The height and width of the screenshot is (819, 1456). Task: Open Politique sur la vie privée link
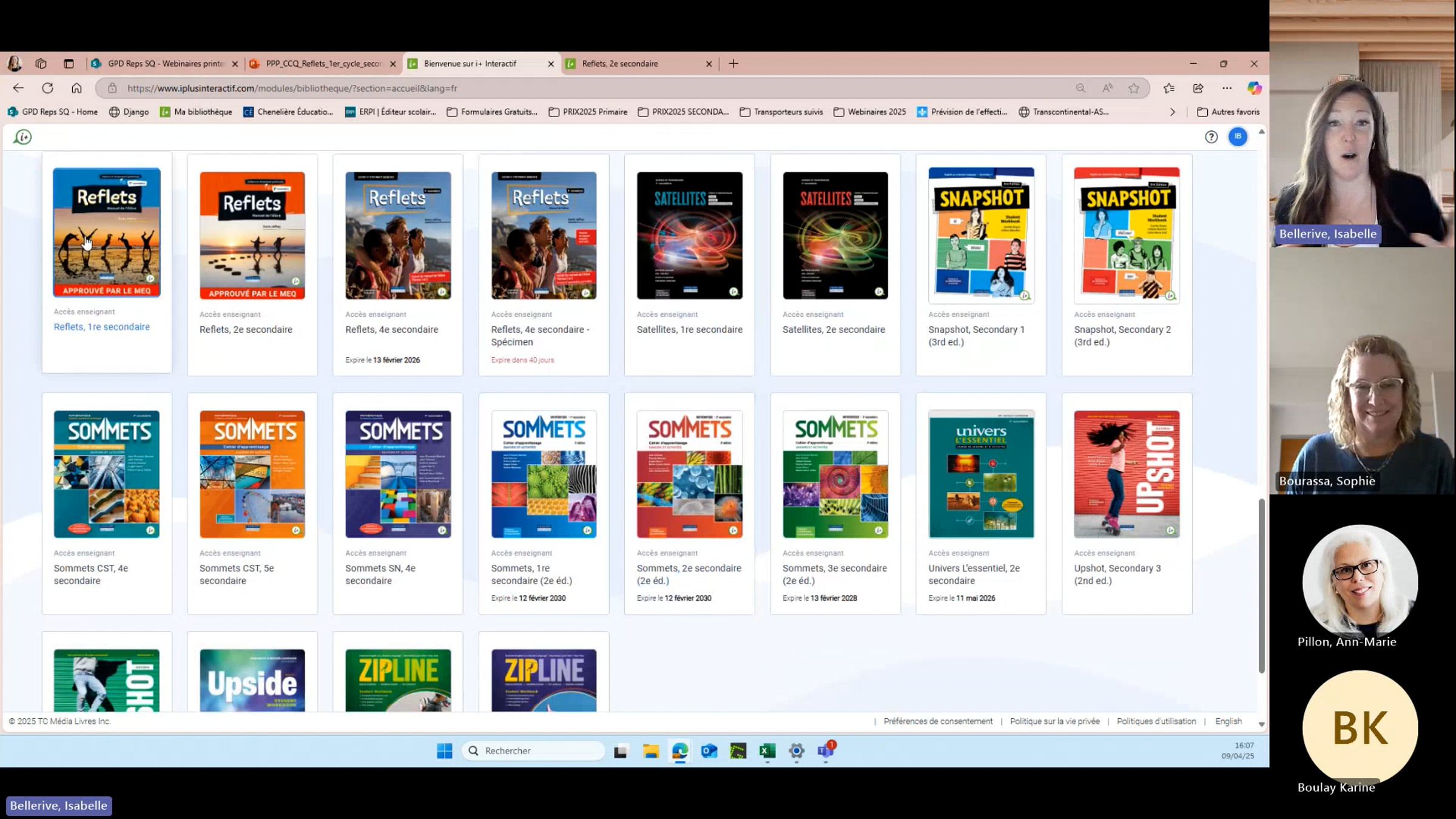[1054, 721]
